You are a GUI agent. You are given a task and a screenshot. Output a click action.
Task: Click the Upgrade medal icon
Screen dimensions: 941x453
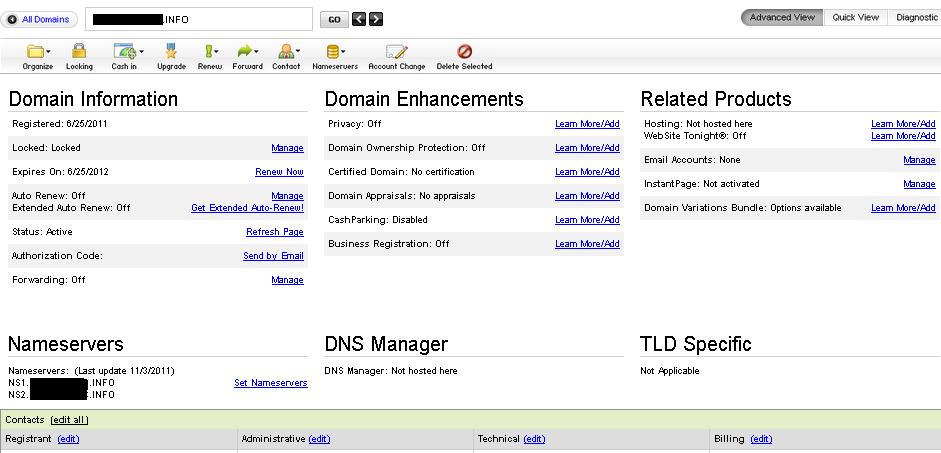(171, 52)
